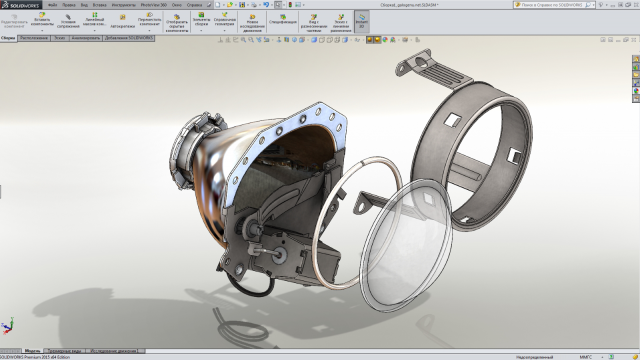Switch to the Эскиз tab
The height and width of the screenshot is (360, 640).
pos(60,38)
